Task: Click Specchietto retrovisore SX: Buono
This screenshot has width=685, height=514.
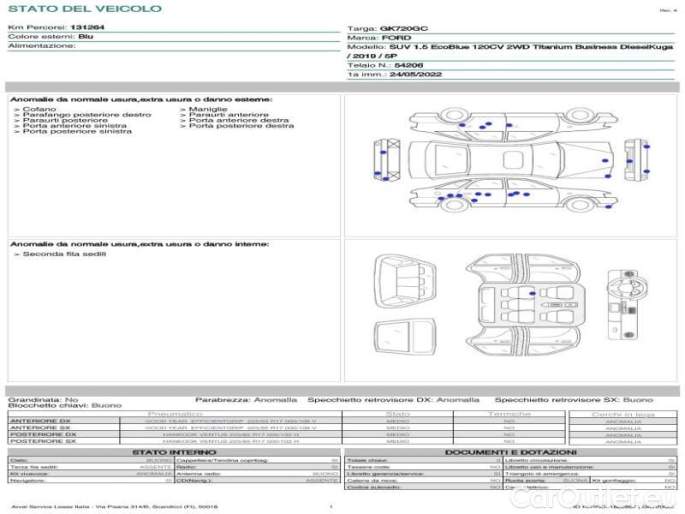Action: coord(574,400)
